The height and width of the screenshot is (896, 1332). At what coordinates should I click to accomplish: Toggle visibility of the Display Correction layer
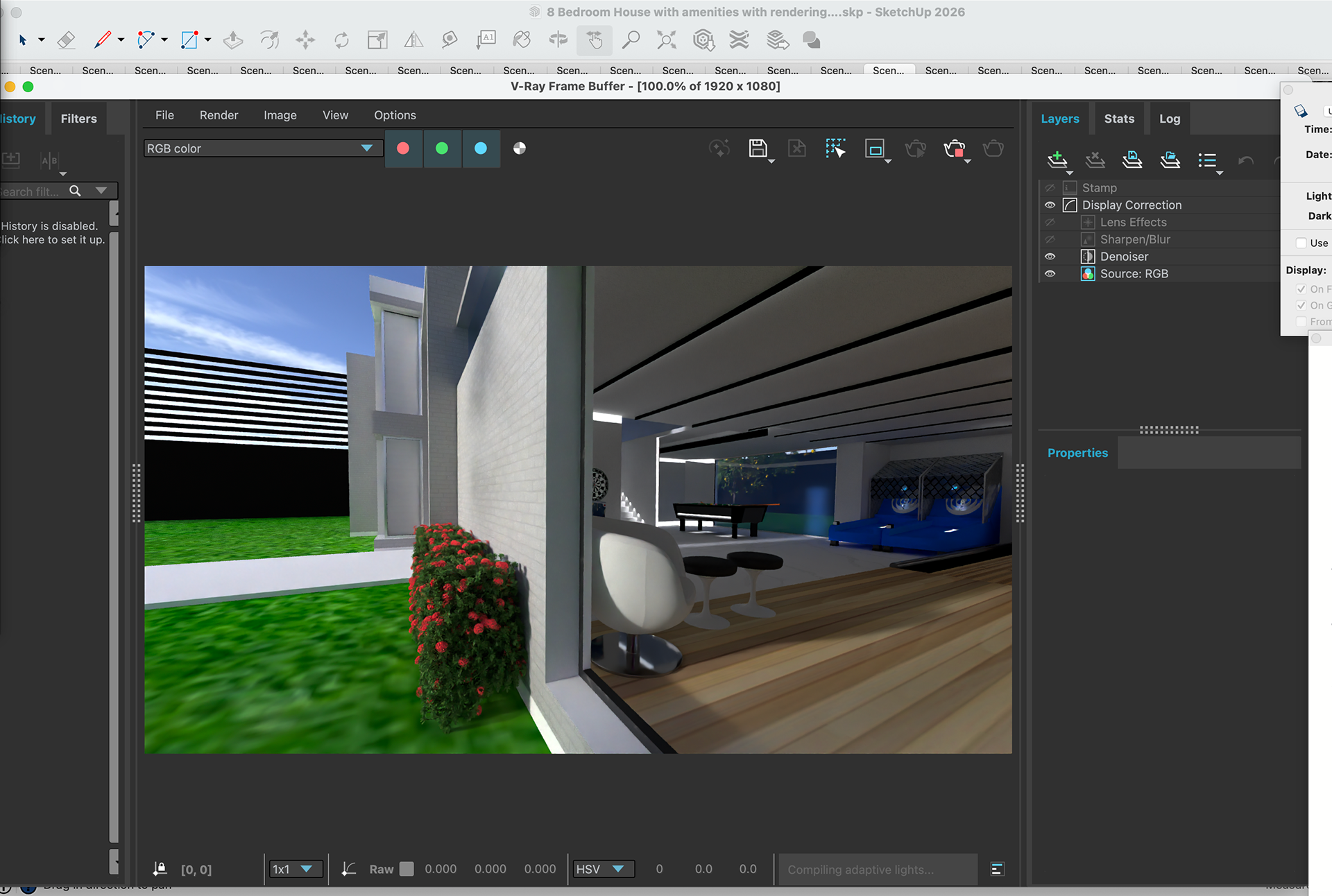click(x=1050, y=205)
